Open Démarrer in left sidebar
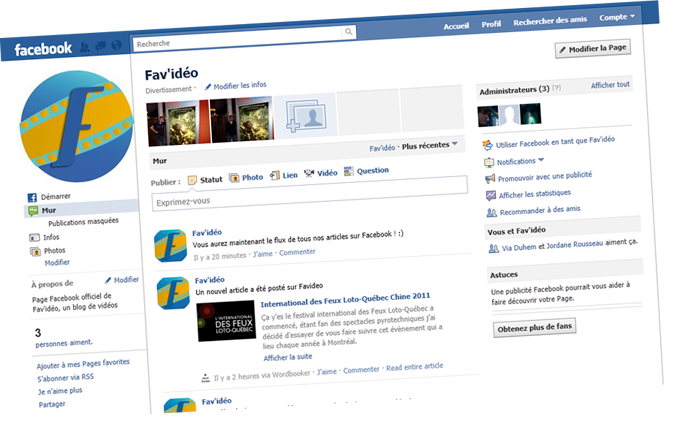The image size is (680, 422). [x=49, y=197]
